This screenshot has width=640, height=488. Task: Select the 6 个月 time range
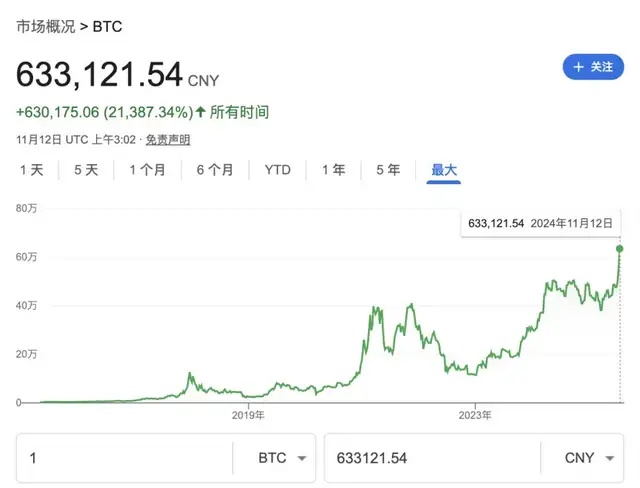click(x=215, y=170)
